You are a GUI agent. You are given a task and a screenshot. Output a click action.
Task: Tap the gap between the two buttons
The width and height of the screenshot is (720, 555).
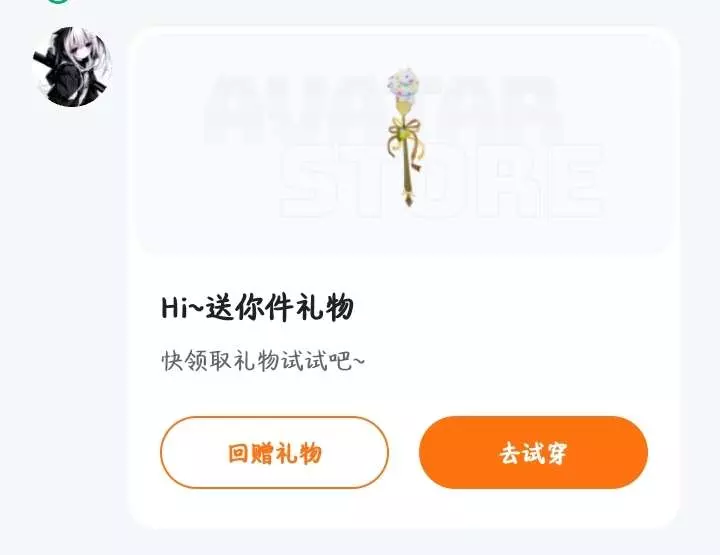(x=404, y=453)
